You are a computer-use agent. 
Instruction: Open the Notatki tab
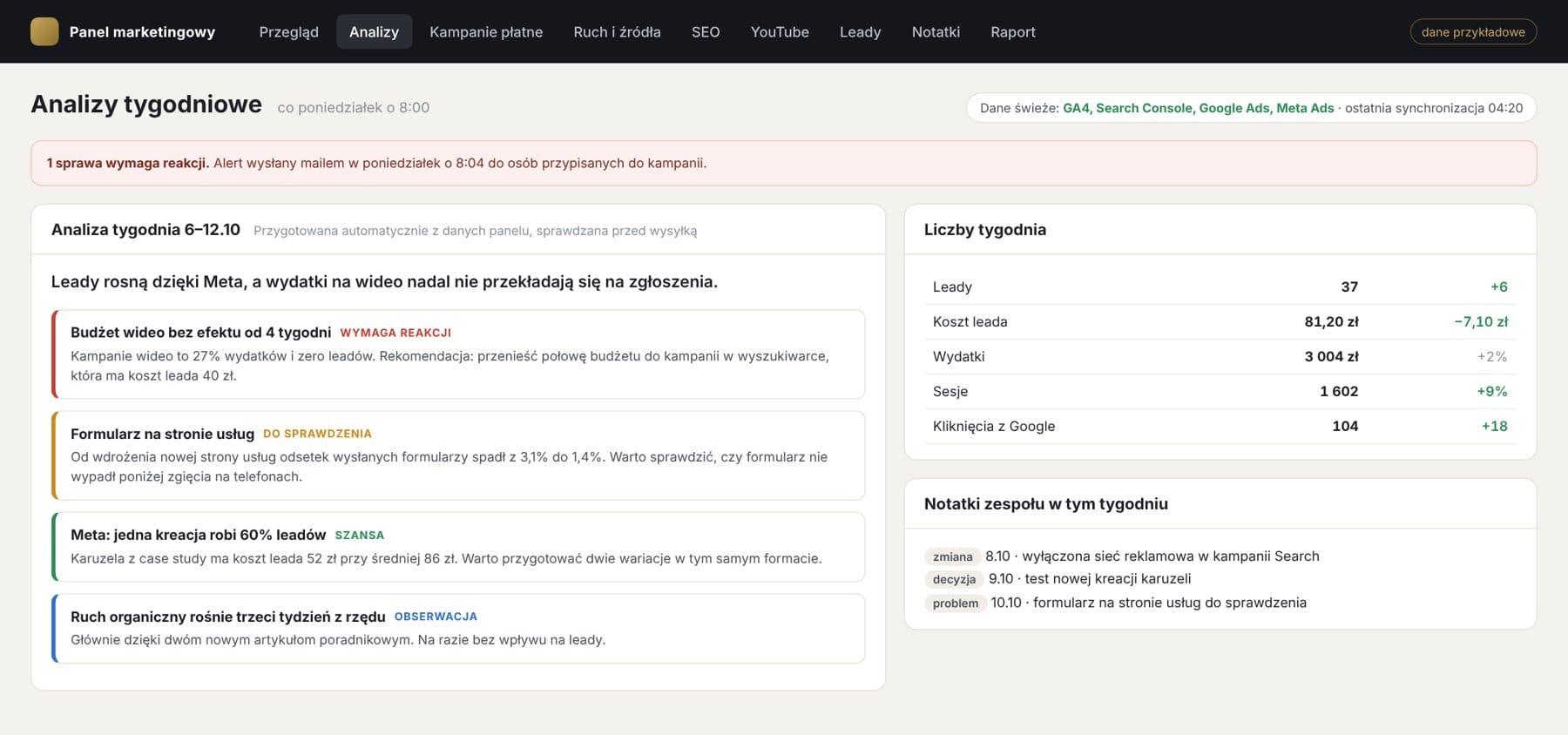point(936,31)
